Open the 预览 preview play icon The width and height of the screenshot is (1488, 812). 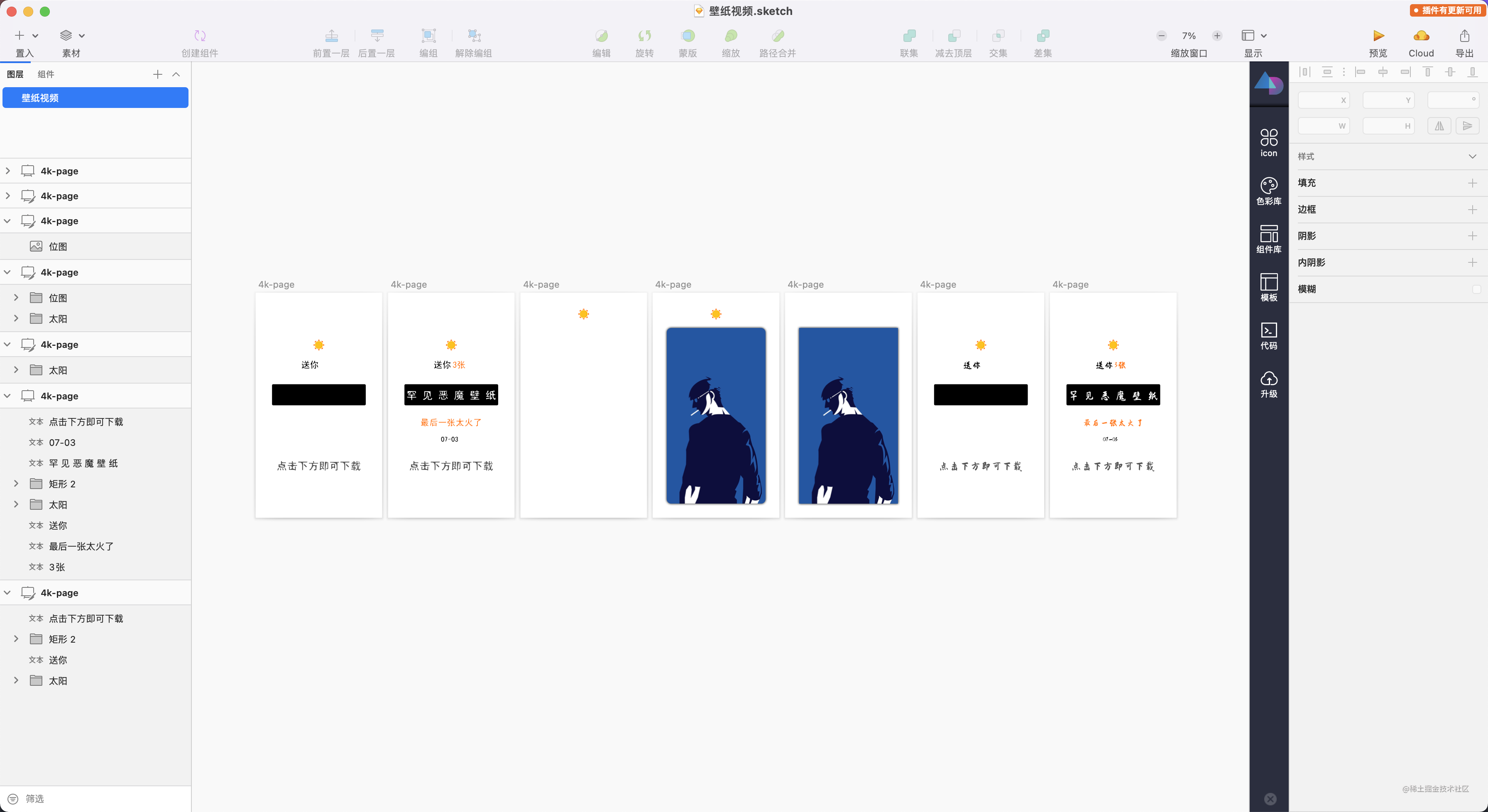point(1378,36)
